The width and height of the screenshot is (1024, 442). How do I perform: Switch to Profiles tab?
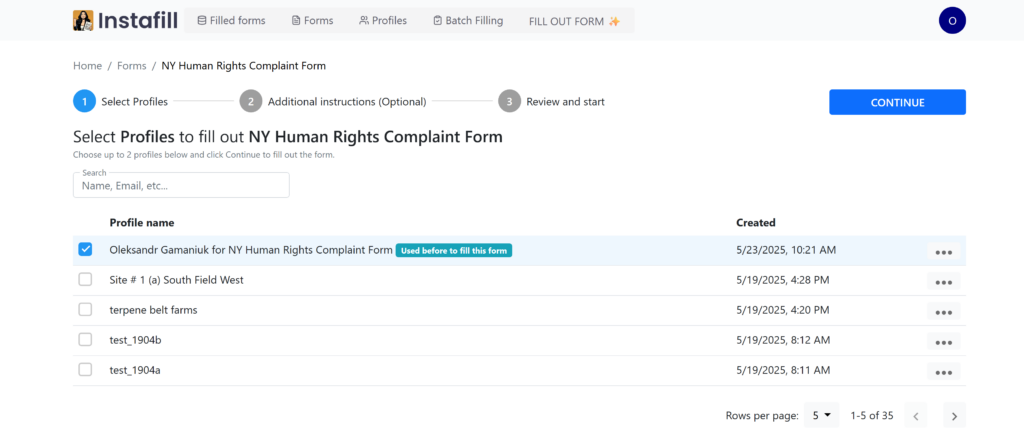pos(383,20)
